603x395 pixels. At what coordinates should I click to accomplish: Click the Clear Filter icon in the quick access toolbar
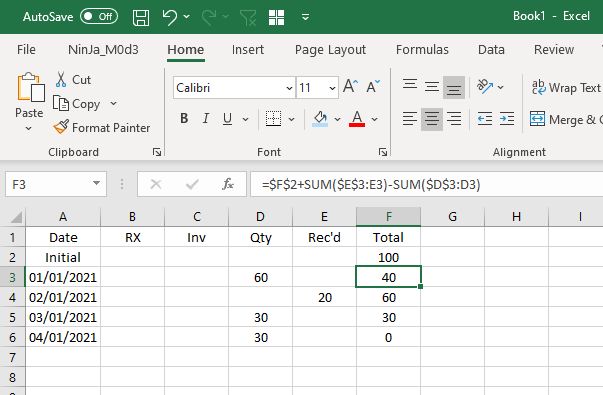click(248, 17)
